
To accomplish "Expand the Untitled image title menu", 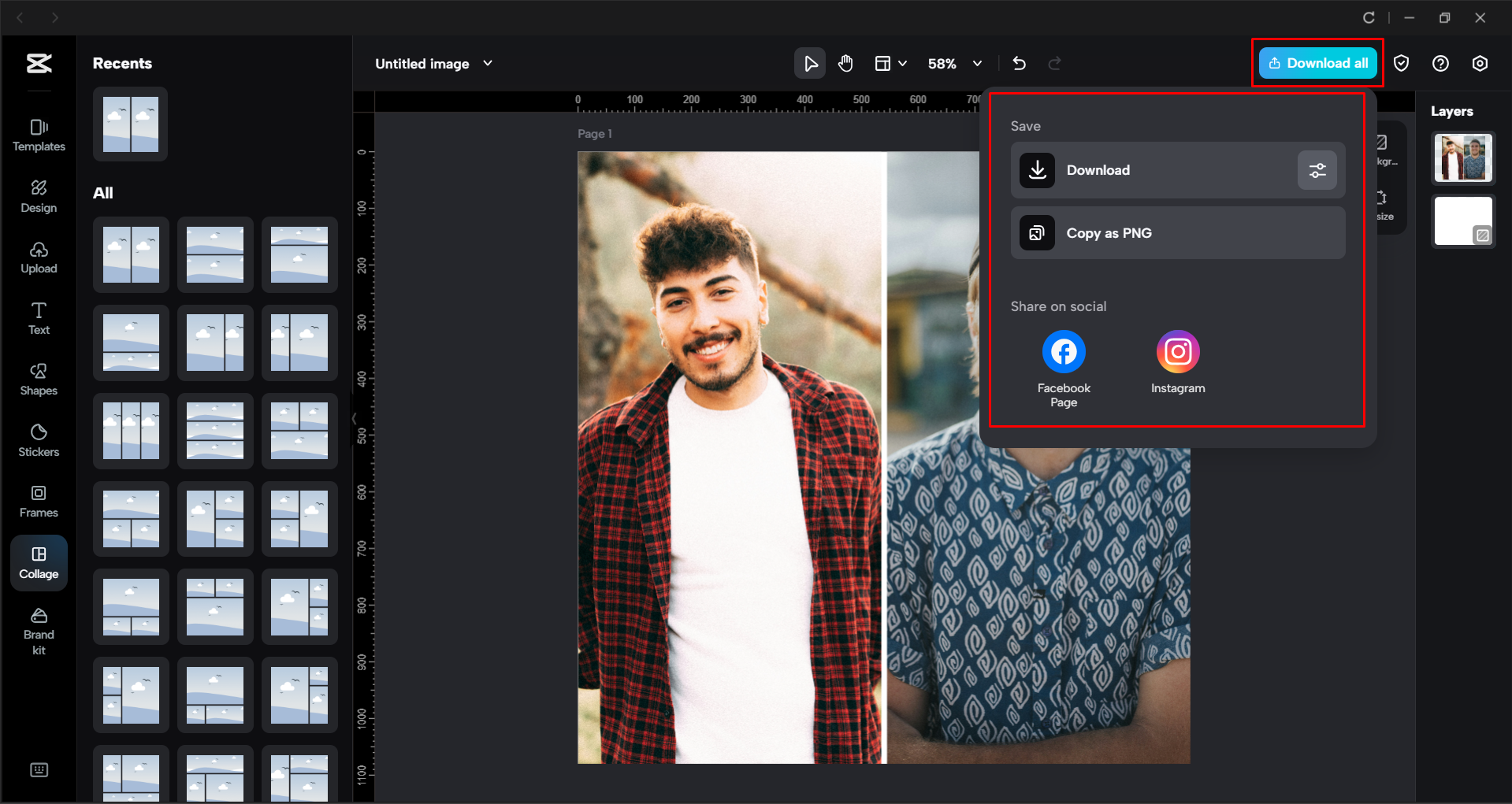I will [488, 63].
